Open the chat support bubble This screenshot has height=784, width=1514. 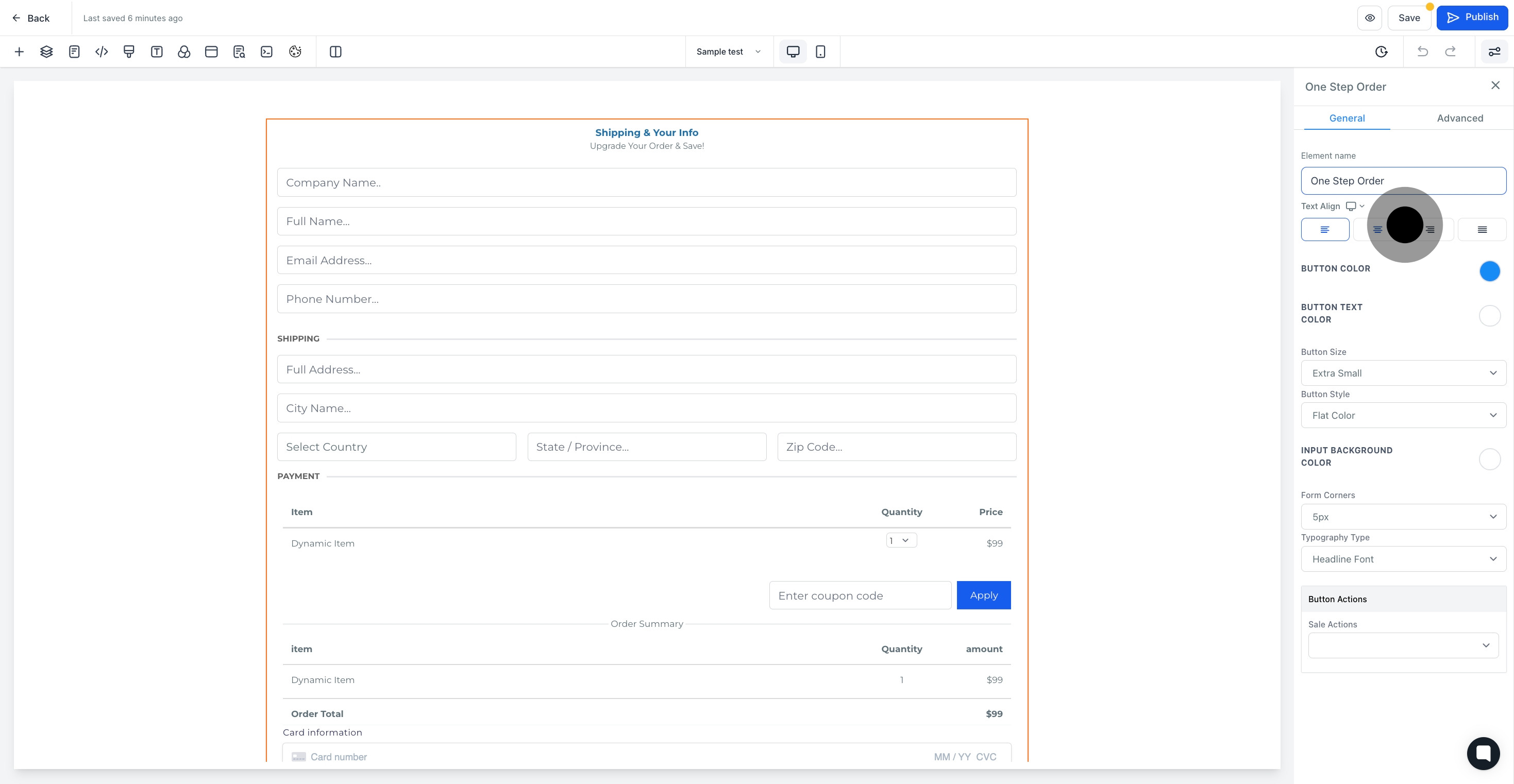(1483, 753)
